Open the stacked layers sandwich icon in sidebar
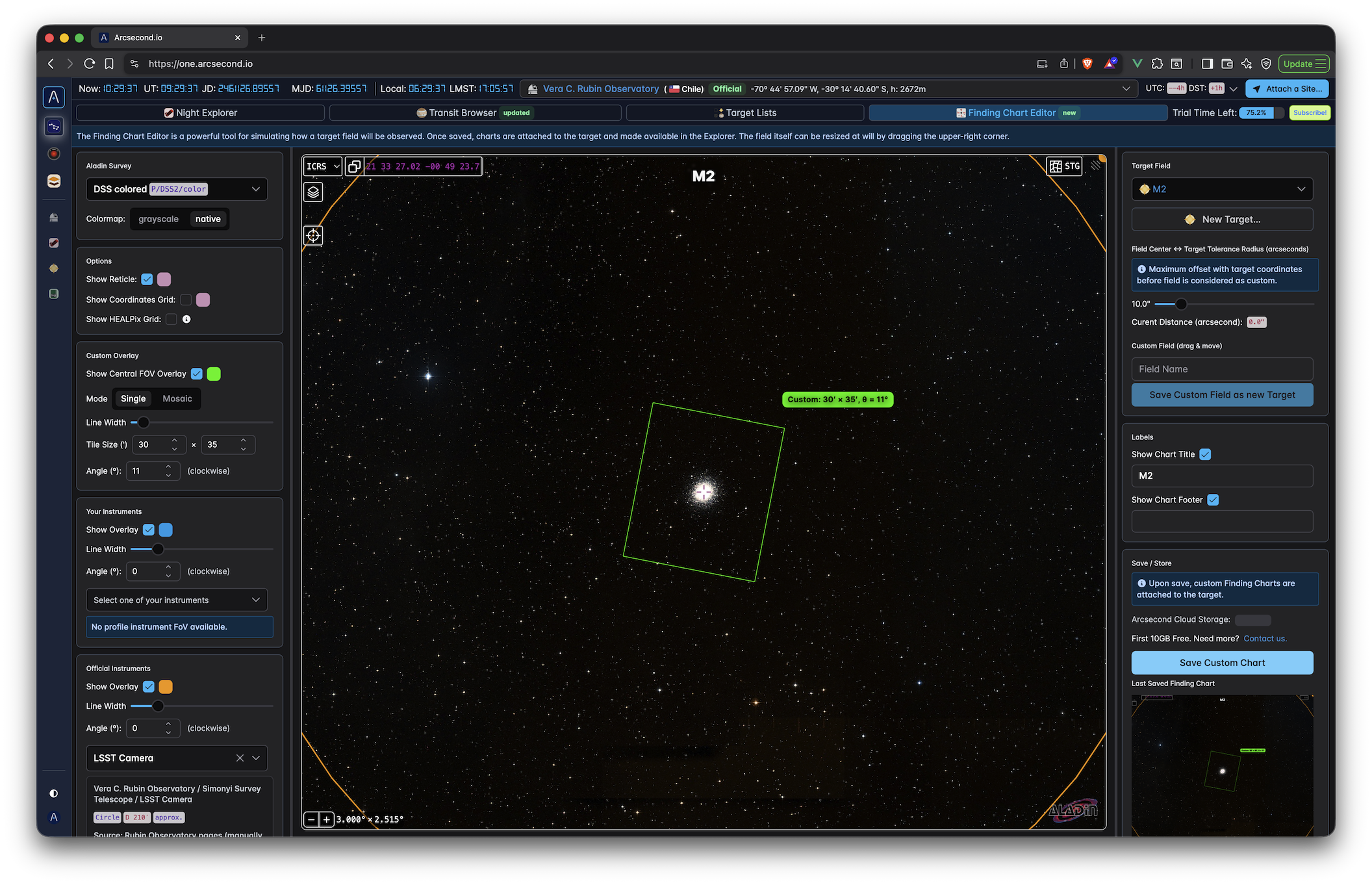 click(54, 181)
